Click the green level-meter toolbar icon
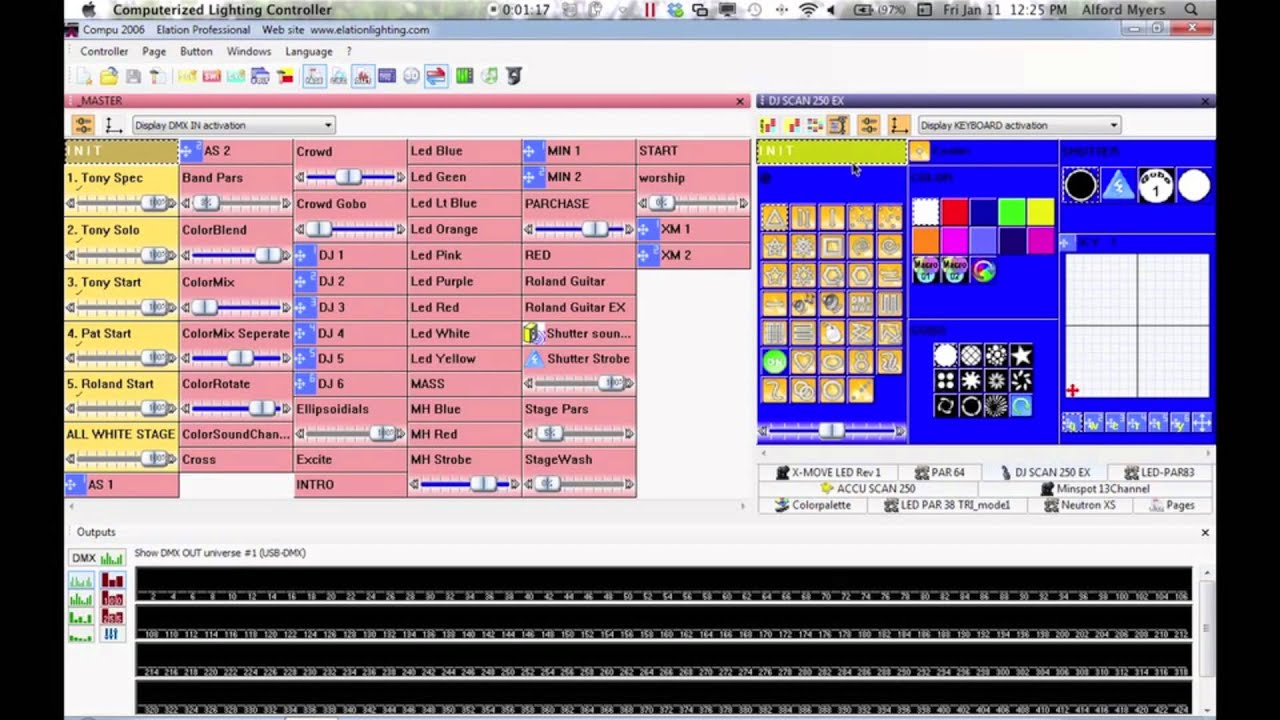1280x720 pixels. click(x=464, y=76)
